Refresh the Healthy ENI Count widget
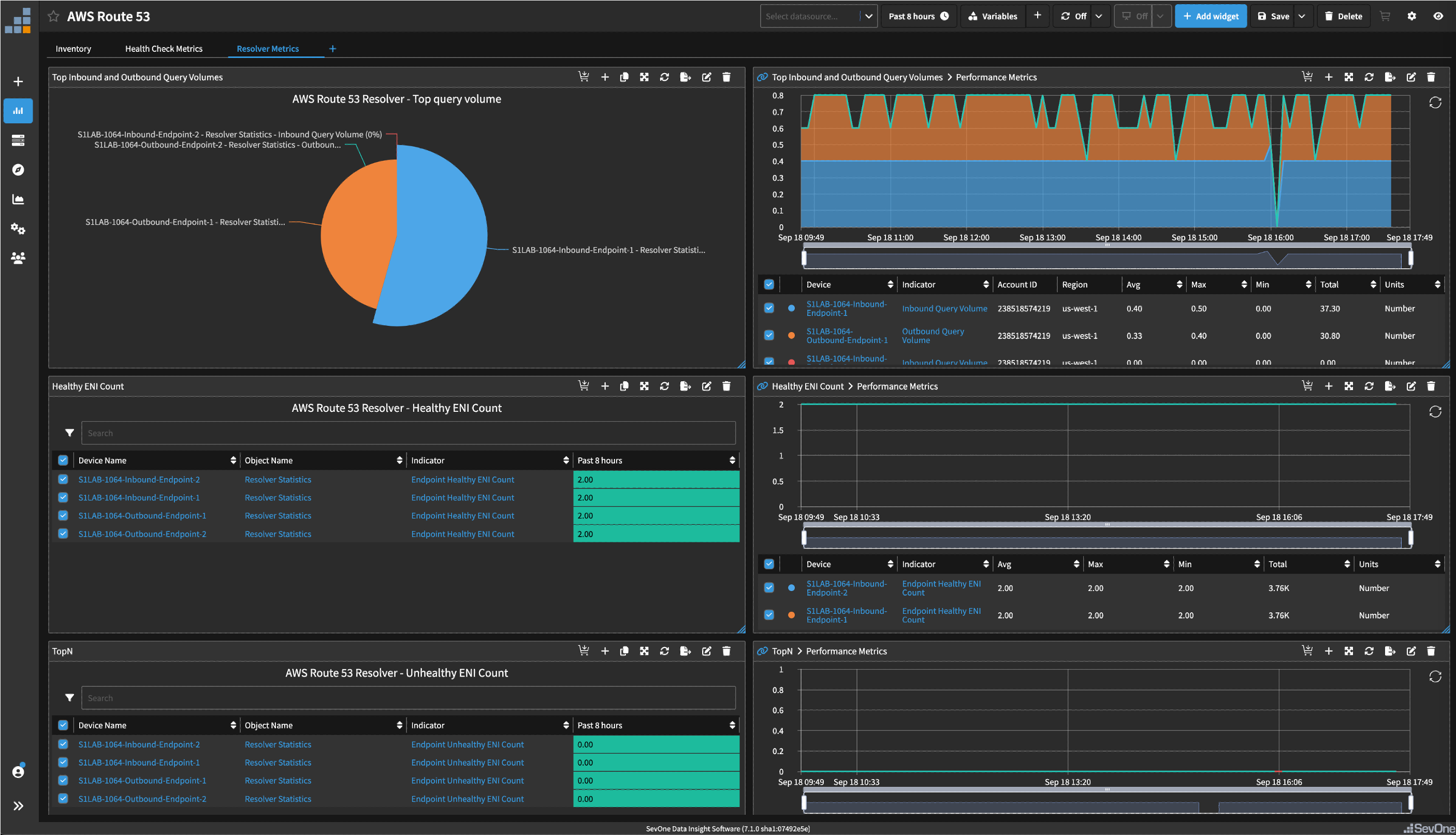The height and width of the screenshot is (835, 1456). [x=664, y=386]
